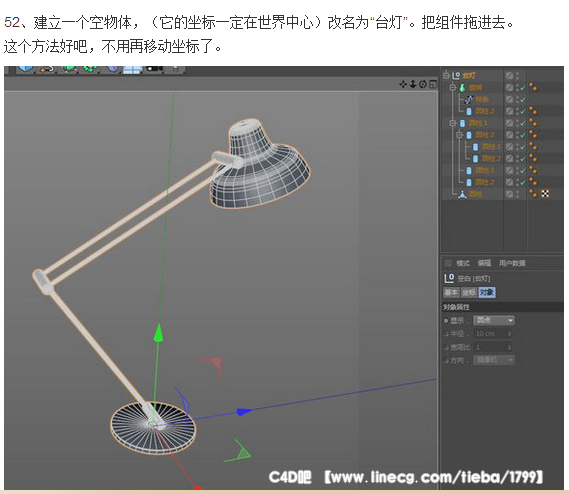The image size is (569, 494).
Task: Select the last 圆柱 polygon row
Action: click(x=475, y=194)
